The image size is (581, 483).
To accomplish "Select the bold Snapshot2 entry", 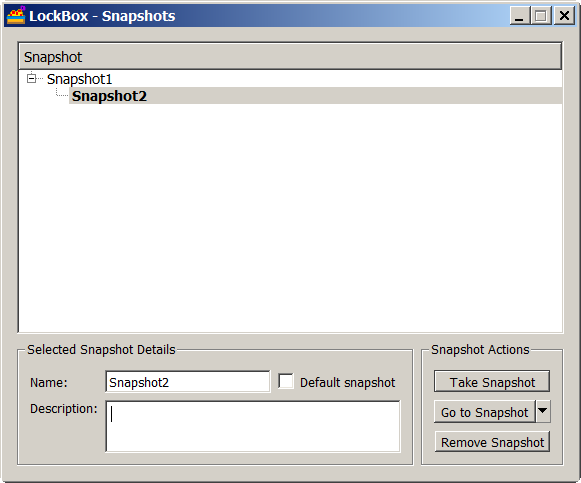I will pyautogui.click(x=109, y=96).
